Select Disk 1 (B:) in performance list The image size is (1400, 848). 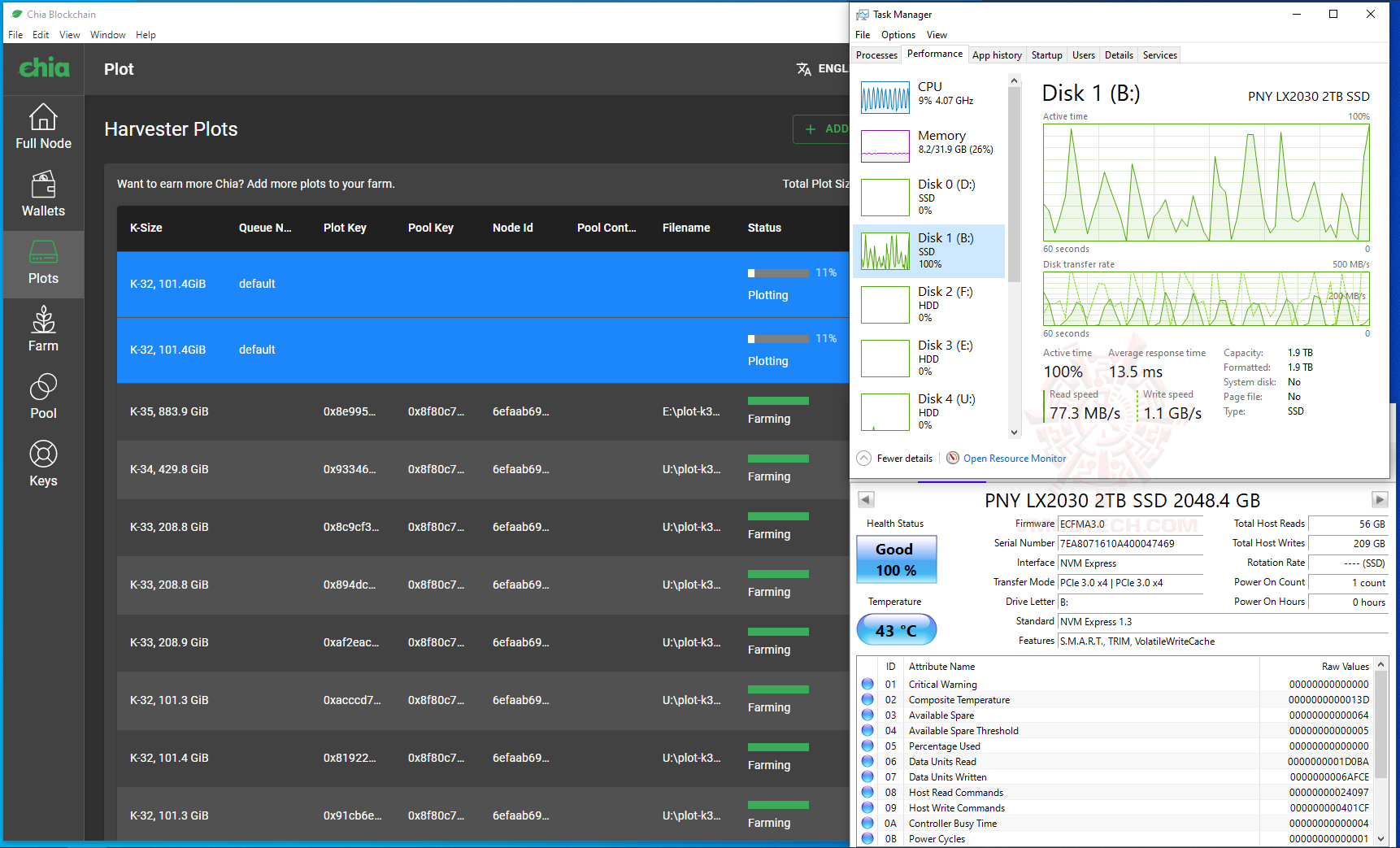(928, 251)
